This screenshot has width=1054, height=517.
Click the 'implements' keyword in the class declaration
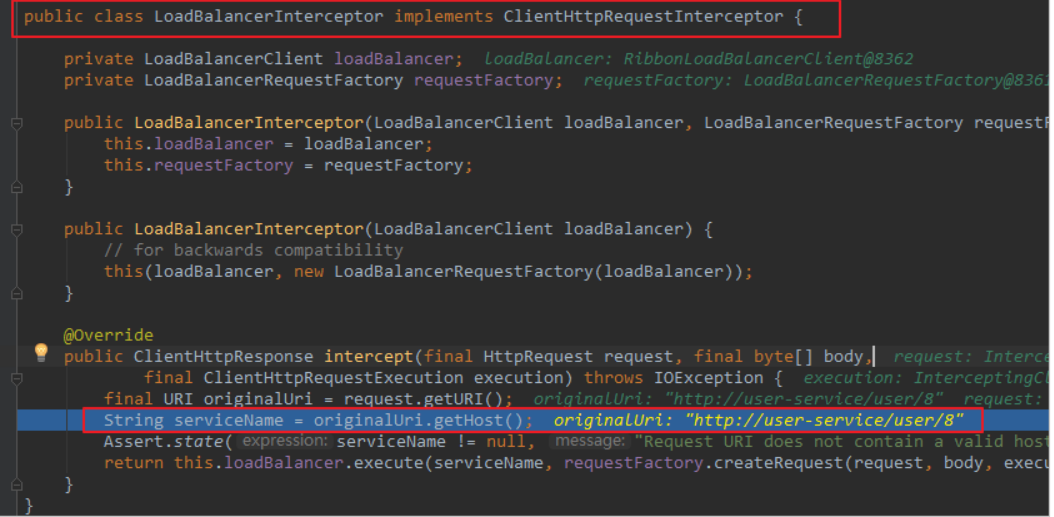(444, 17)
